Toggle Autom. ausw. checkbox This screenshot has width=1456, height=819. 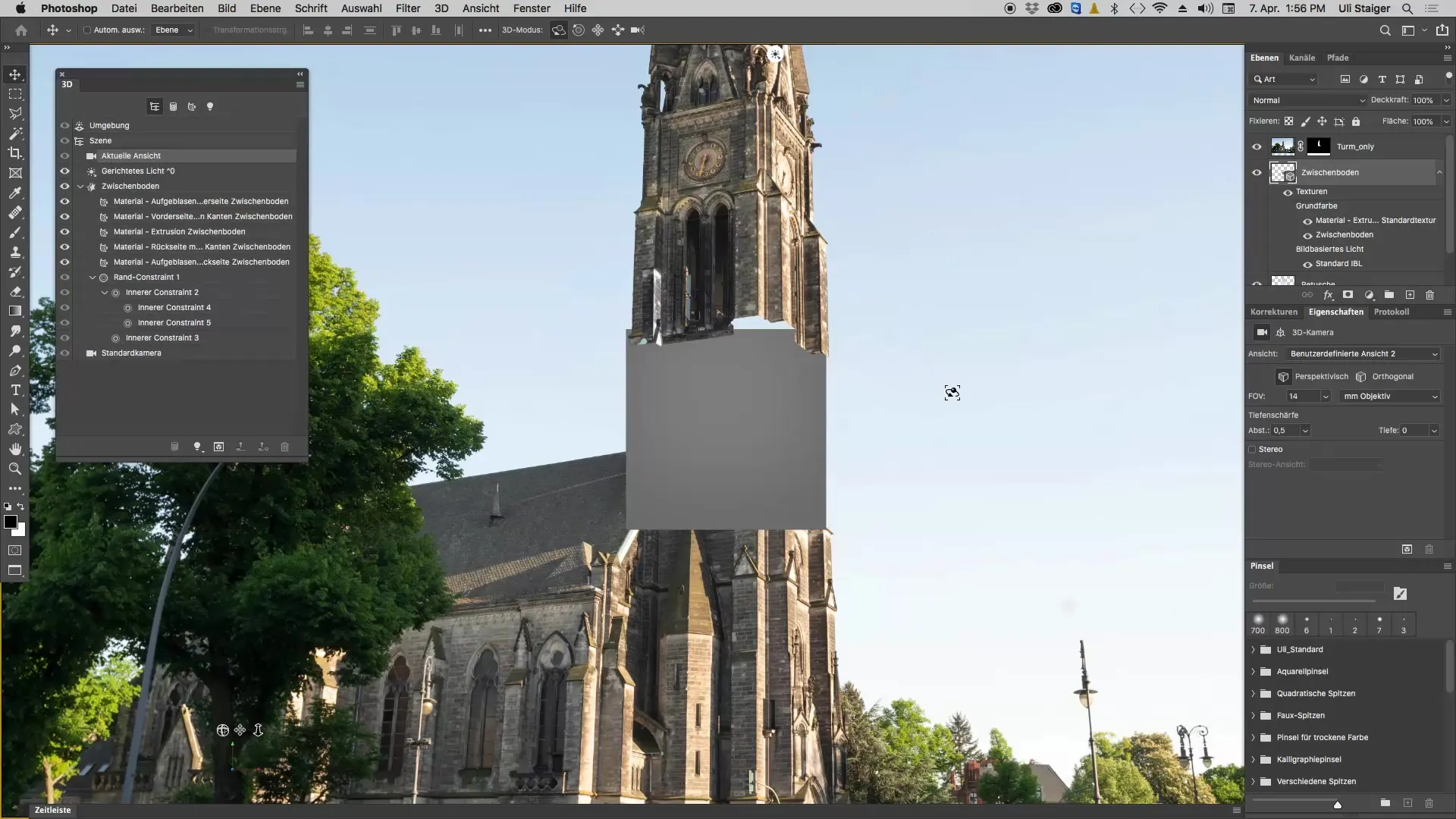pos(87,30)
